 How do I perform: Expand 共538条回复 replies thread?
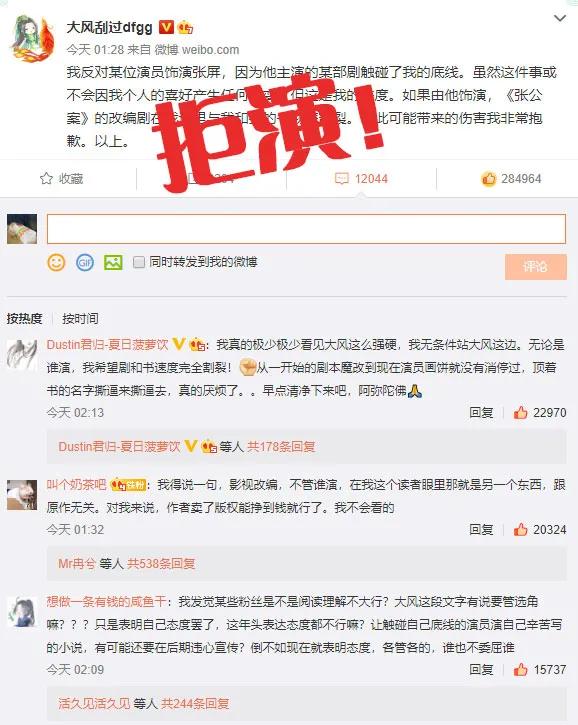[x=161, y=564]
